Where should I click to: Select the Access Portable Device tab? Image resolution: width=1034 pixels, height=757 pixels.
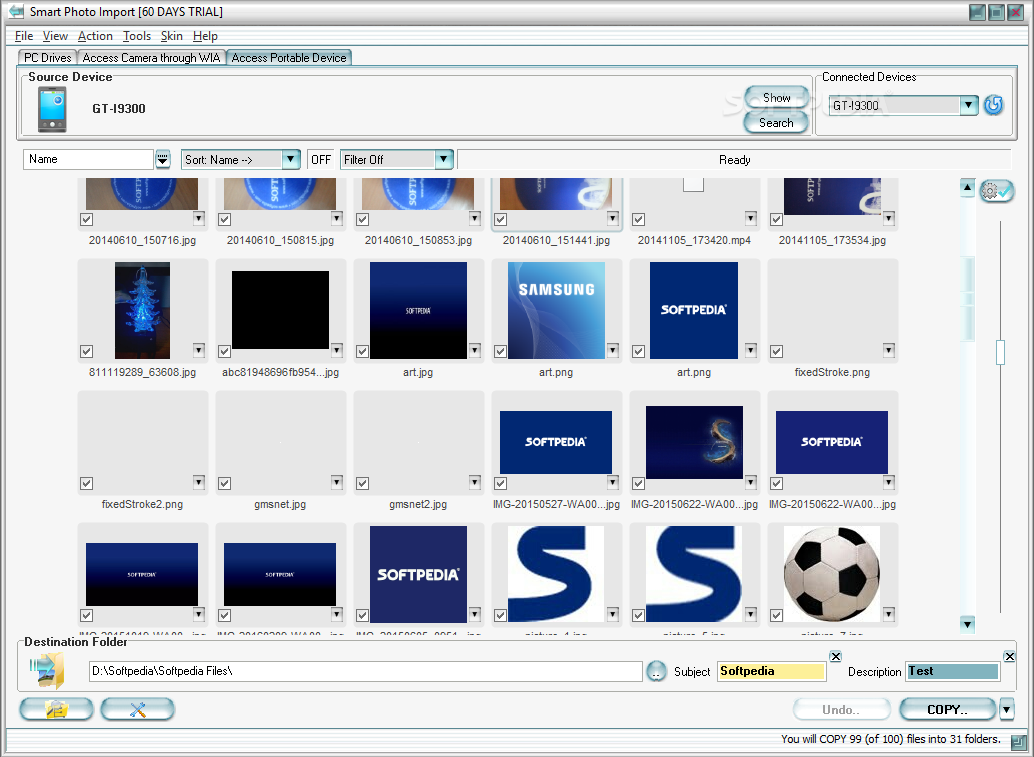(289, 58)
